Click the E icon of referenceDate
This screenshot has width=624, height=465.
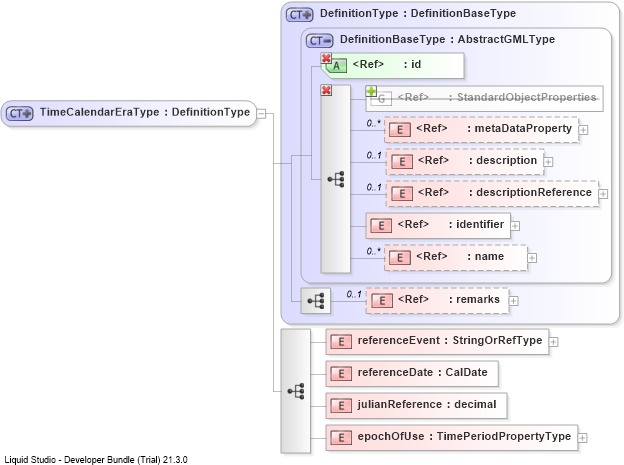341,374
